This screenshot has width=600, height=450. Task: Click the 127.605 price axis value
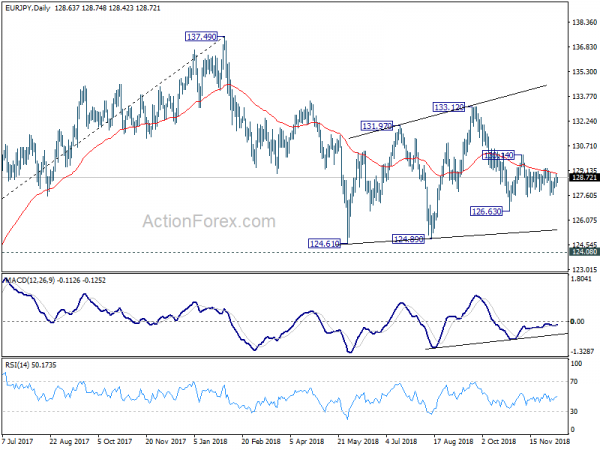pos(584,196)
